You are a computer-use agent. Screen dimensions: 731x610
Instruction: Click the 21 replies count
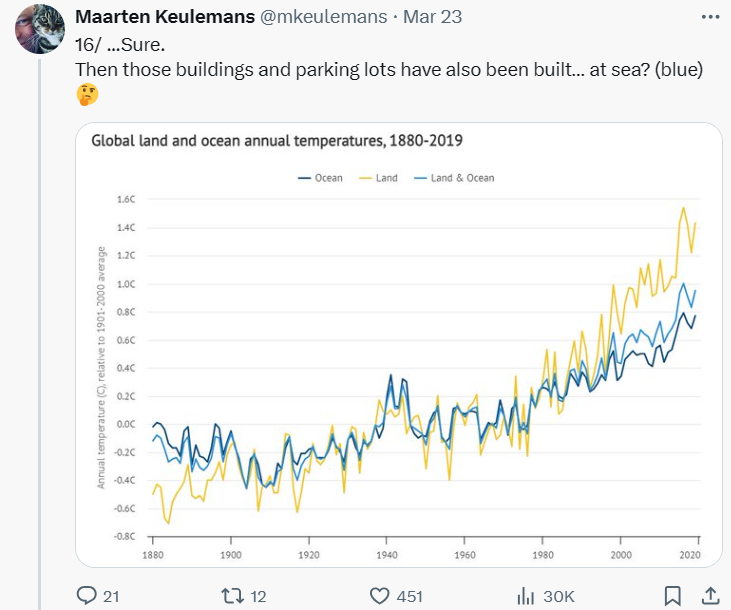click(111, 596)
